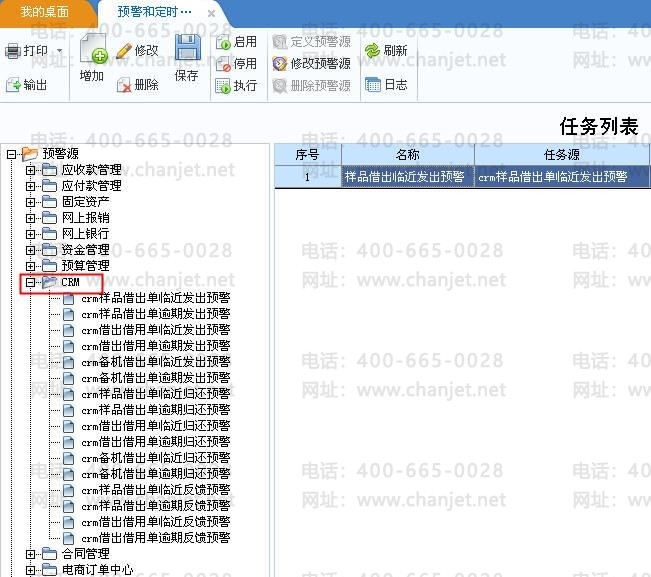Select crm备机借出单临近归还预警 tree item
Image resolution: width=651 pixels, height=577 pixels.
click(x=156, y=458)
